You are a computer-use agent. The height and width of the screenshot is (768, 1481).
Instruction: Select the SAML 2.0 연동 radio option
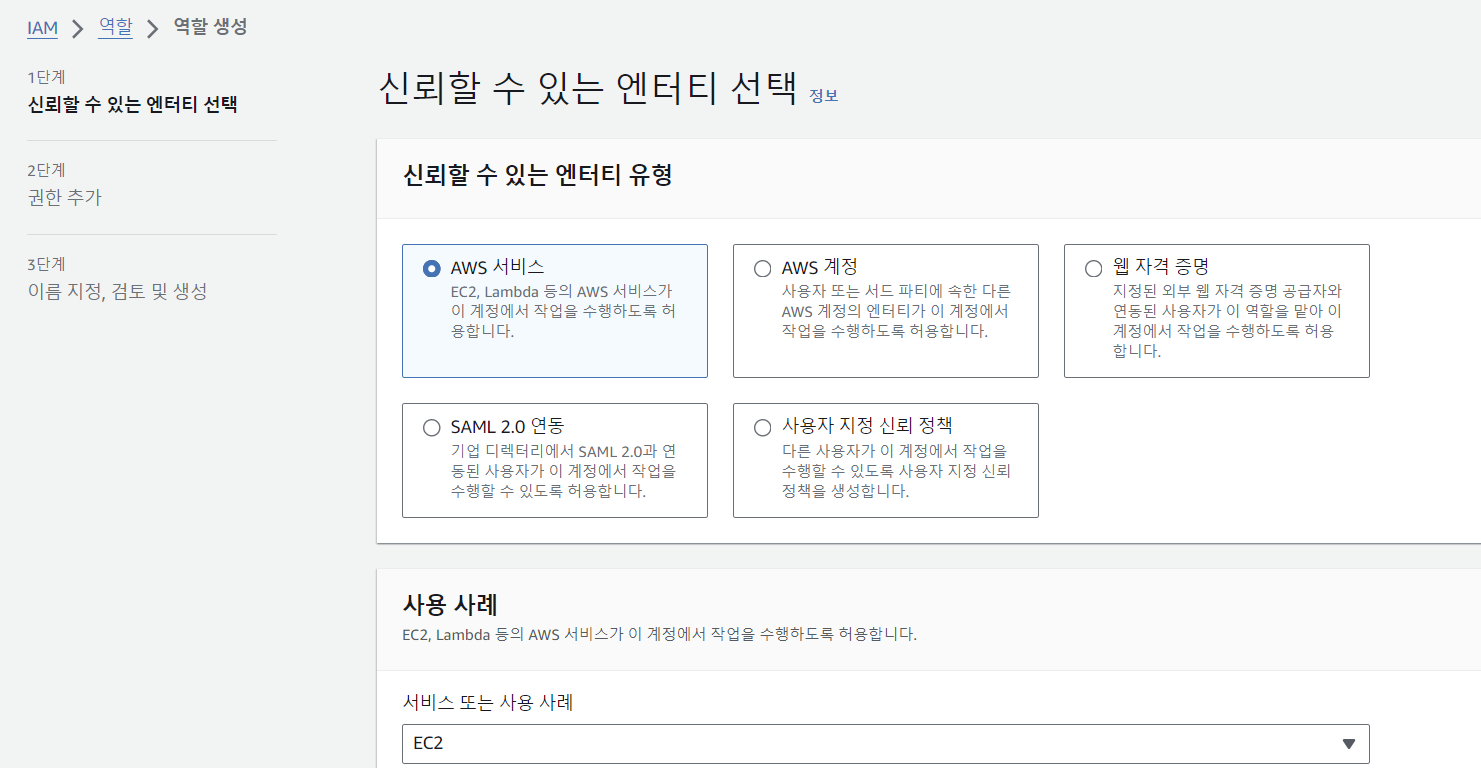431,427
